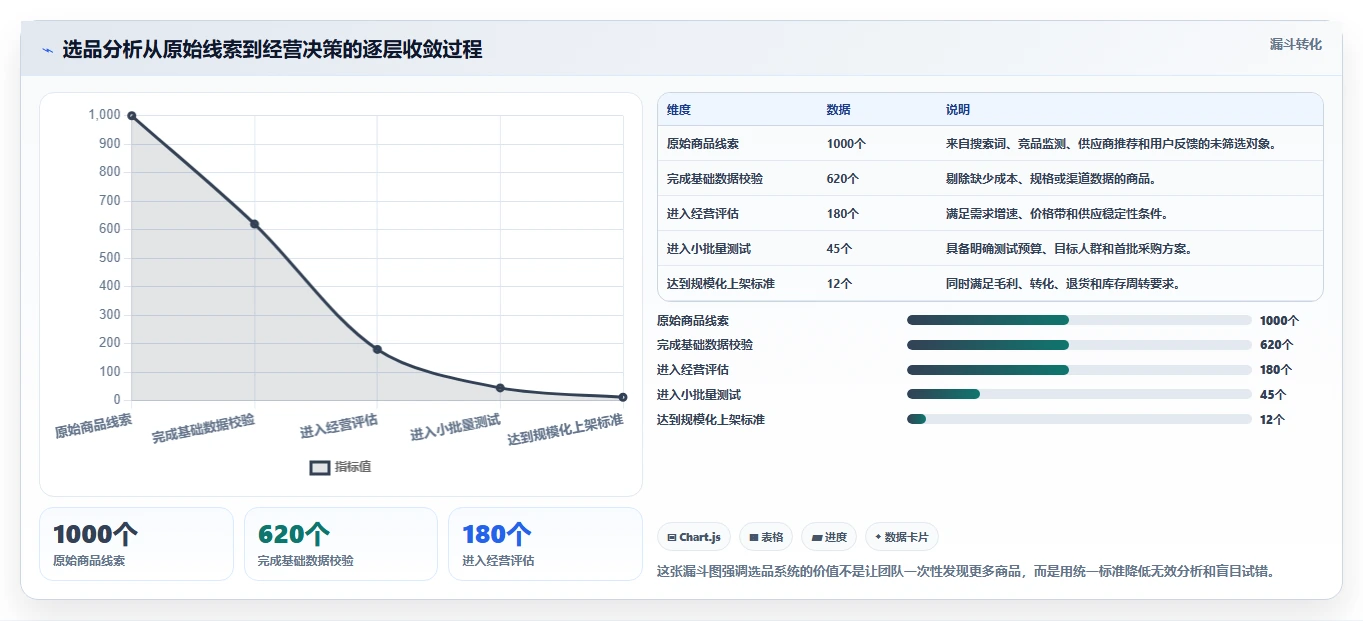Click the chart data point for 进入经营评估
Image resolution: width=1363 pixels, height=621 pixels.
pyautogui.click(x=377, y=349)
